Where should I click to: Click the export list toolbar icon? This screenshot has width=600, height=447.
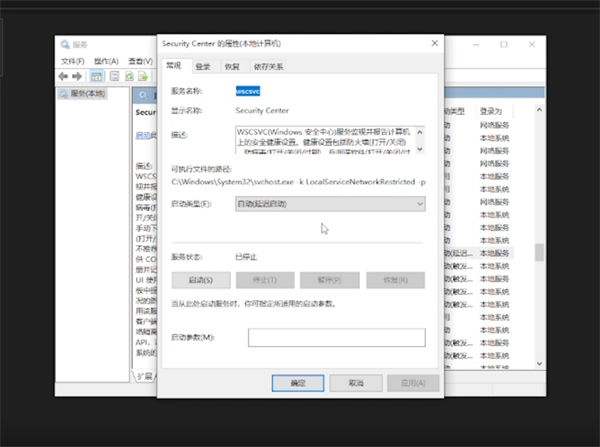point(143,76)
